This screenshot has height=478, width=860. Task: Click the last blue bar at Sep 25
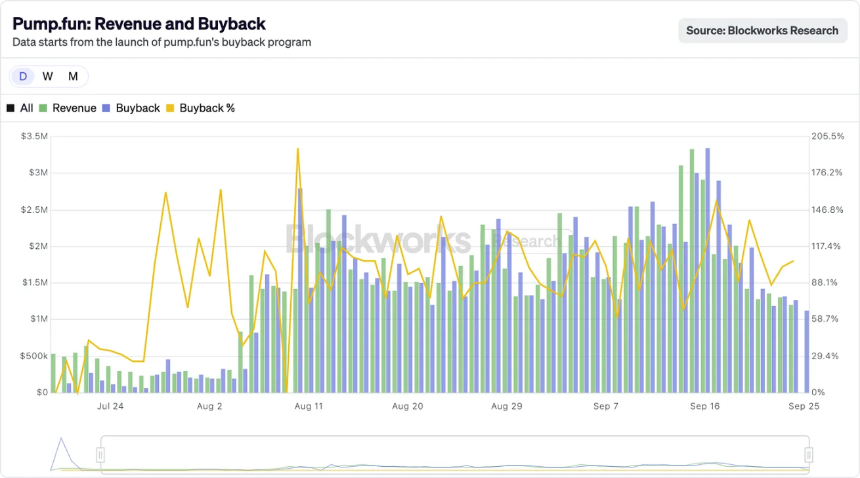point(807,352)
